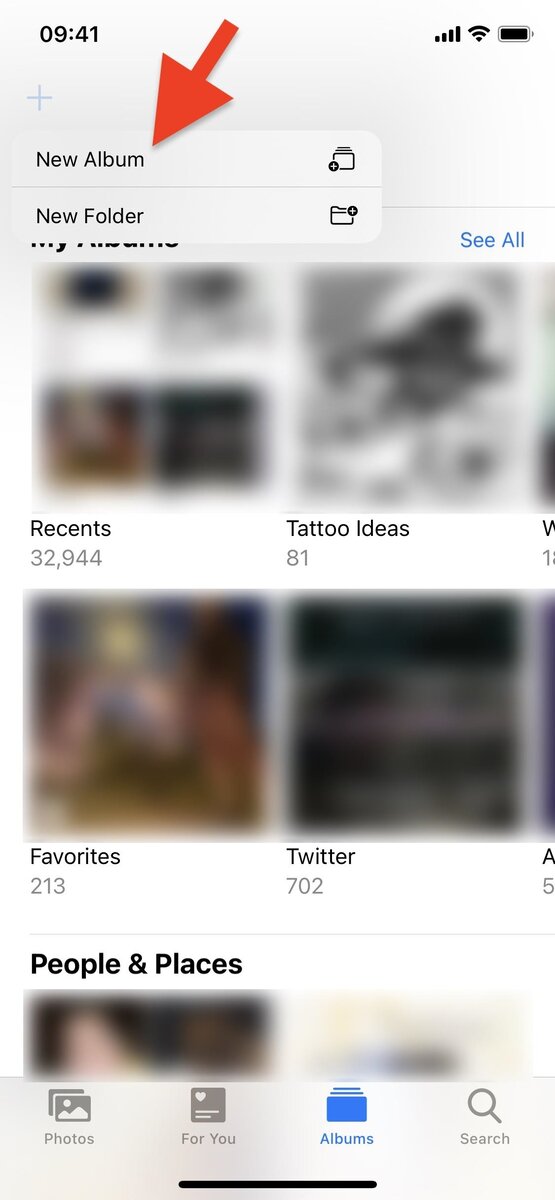
Task: Tap the cellular signal bars icon
Action: tap(447, 35)
